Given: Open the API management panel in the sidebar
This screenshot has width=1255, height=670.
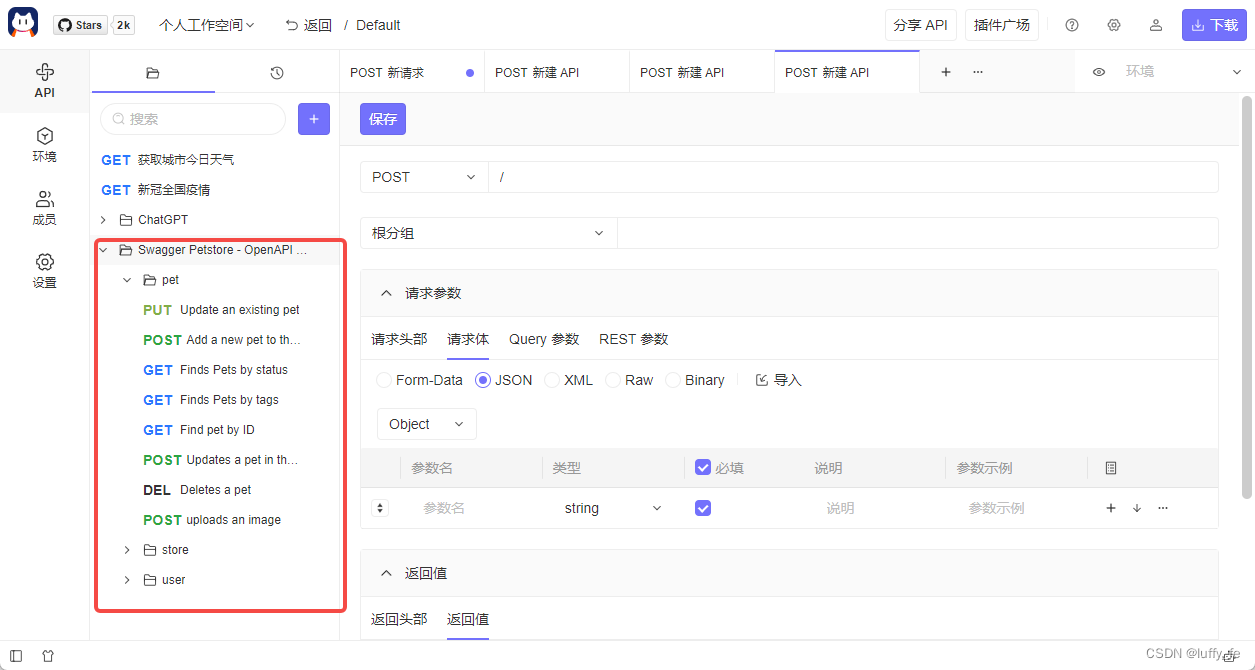Looking at the screenshot, I should click(x=44, y=80).
